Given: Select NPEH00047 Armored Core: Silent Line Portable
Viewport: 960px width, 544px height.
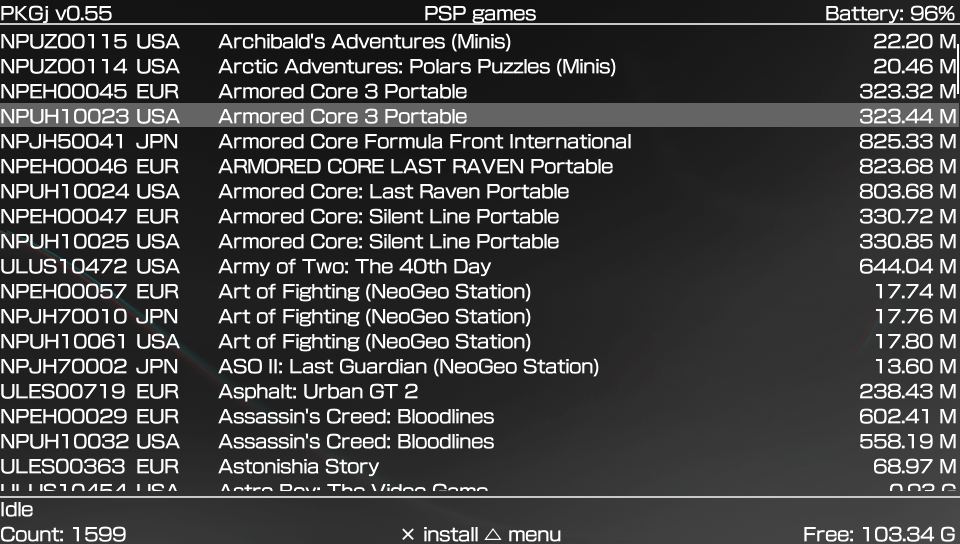Looking at the screenshot, I should click(x=480, y=216).
